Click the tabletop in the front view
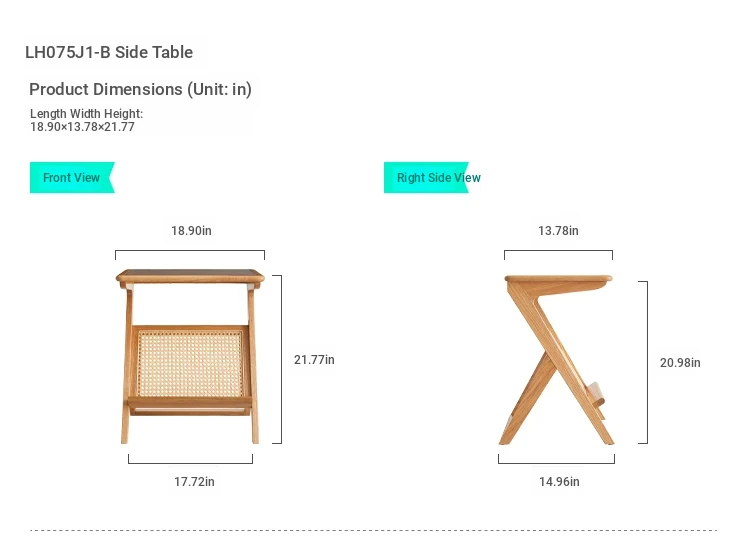 click(190, 276)
